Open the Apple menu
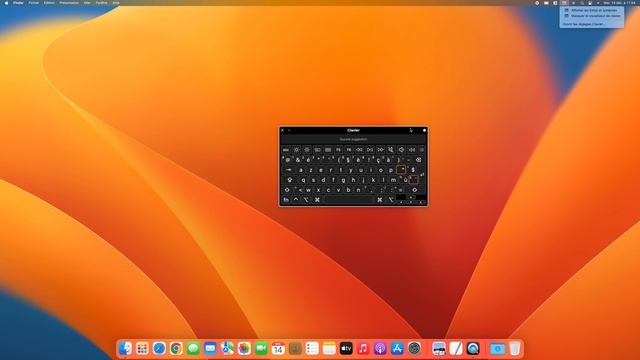Viewport: 640px width, 360px height. 6,3
